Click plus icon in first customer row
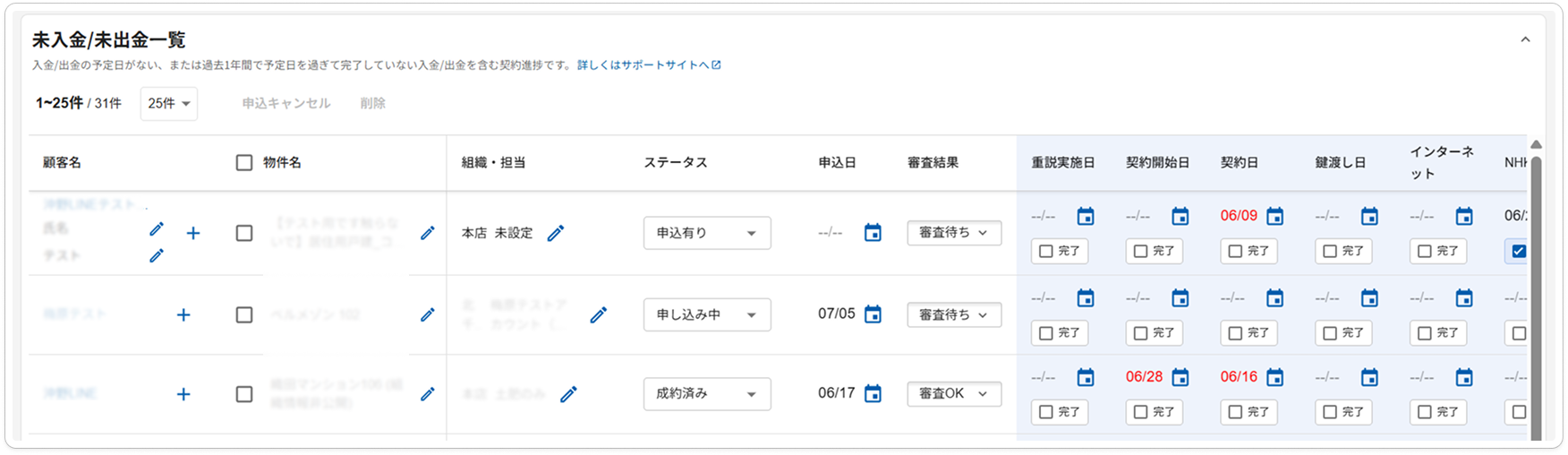This screenshot has height=455, width=1568. (193, 233)
